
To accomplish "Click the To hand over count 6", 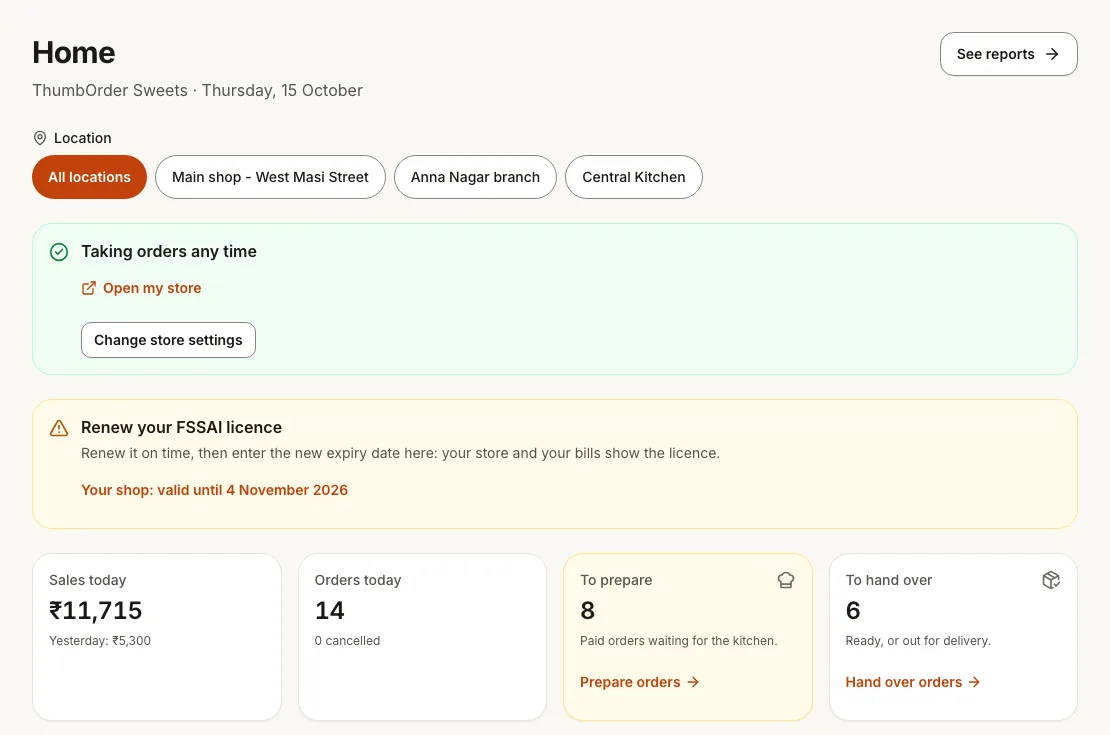I will (x=853, y=610).
